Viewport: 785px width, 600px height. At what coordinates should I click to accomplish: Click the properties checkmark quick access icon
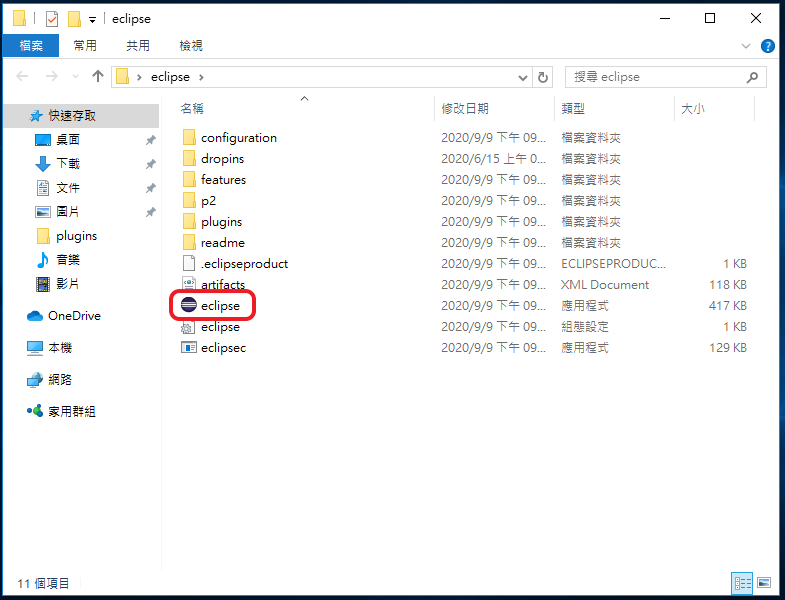click(52, 19)
